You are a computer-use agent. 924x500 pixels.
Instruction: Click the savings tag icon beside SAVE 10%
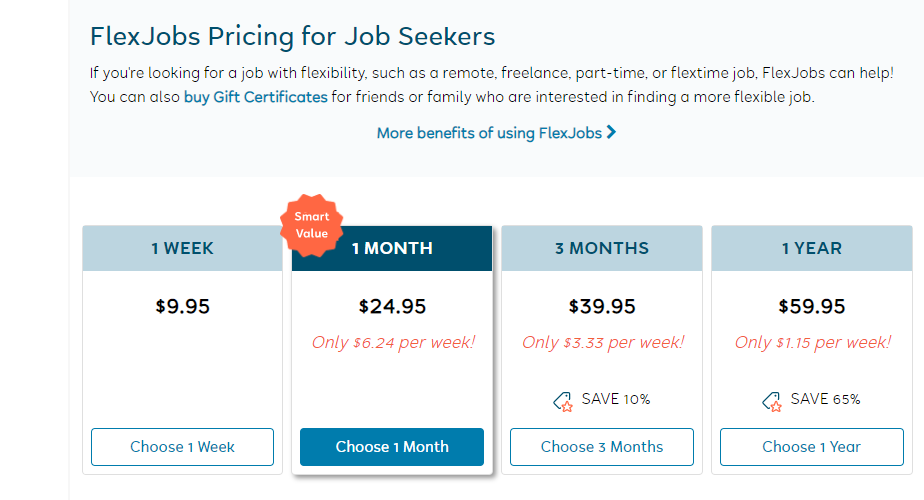pos(563,401)
